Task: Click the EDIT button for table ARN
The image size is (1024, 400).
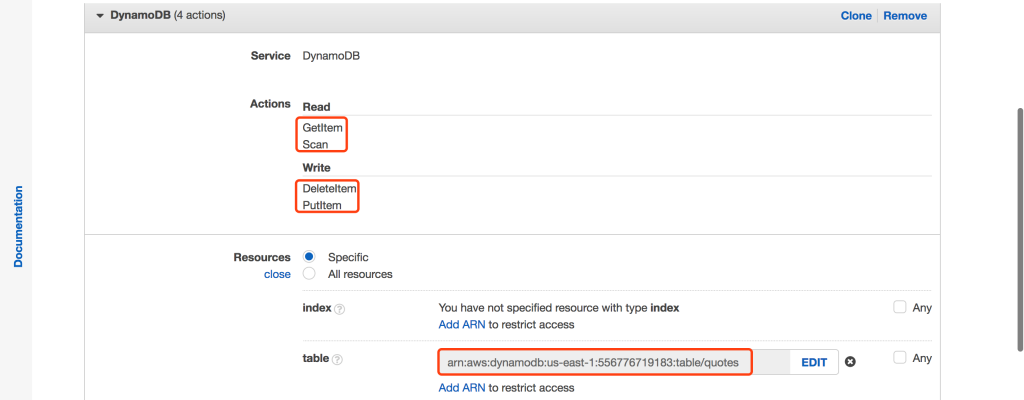Action: point(814,362)
